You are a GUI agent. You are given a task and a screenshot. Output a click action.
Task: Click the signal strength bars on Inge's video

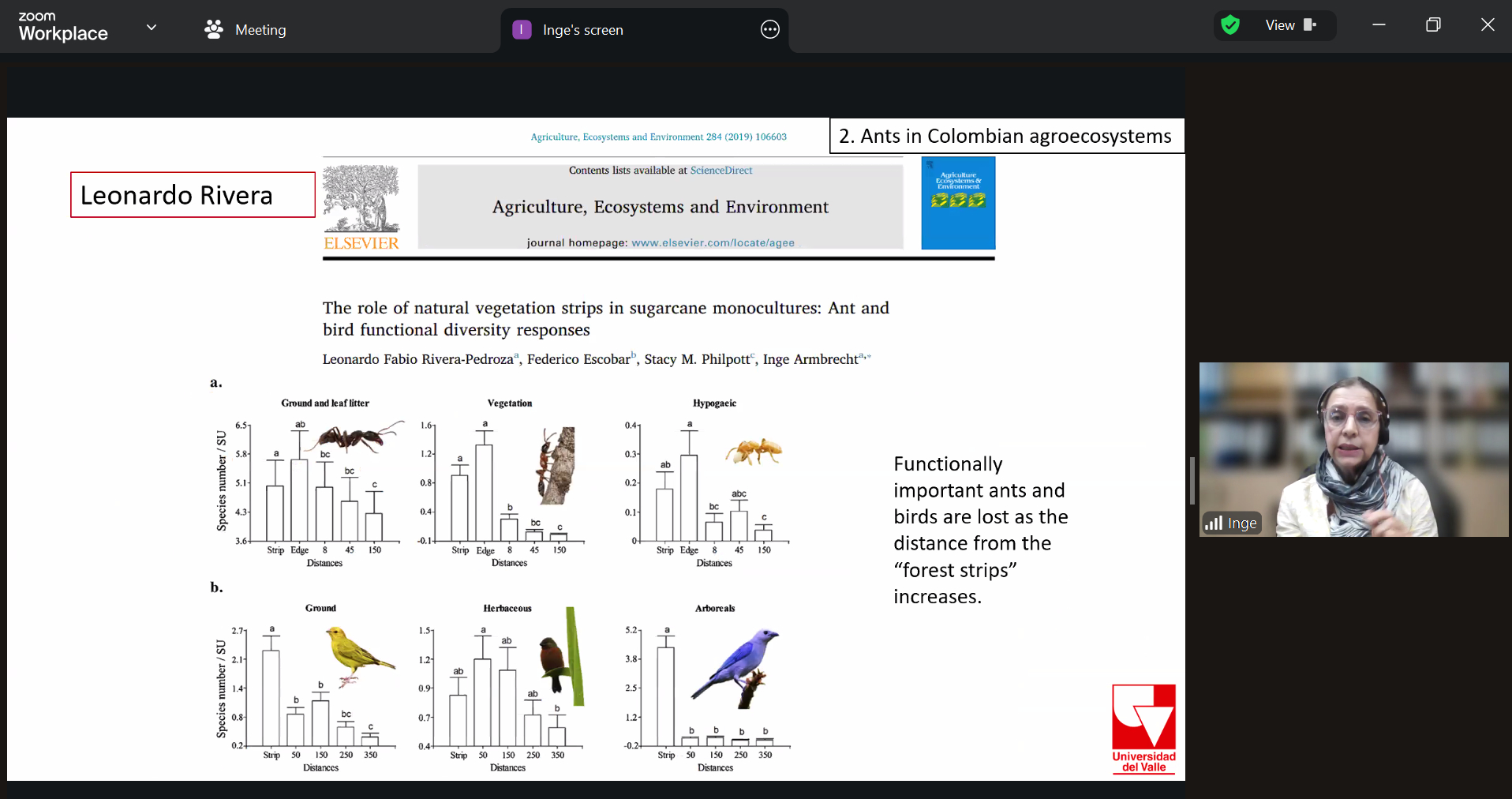[1213, 523]
